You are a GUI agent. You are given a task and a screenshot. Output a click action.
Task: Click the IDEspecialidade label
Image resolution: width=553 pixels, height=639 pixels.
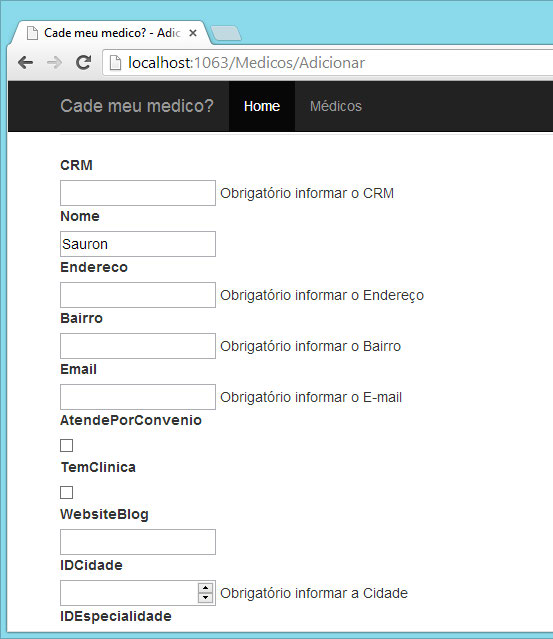point(116,617)
